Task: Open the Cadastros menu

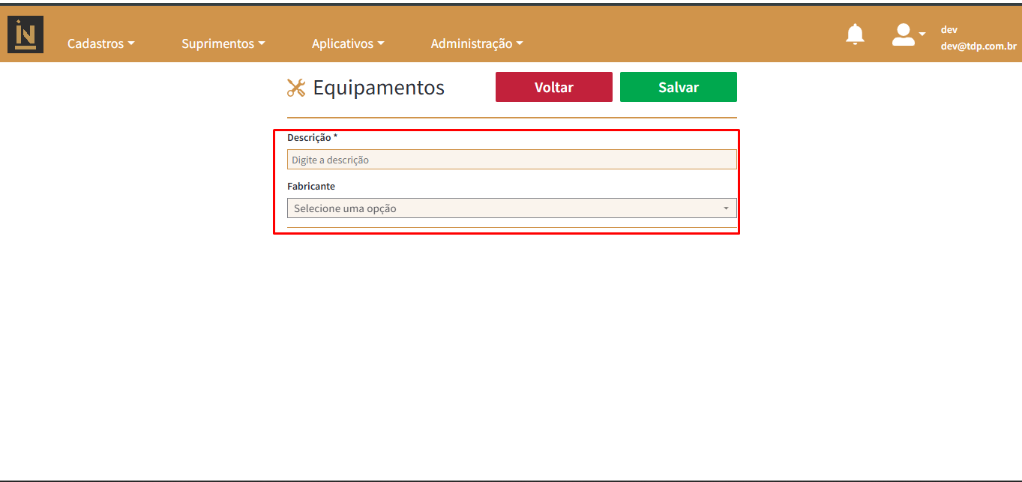Action: [x=101, y=44]
